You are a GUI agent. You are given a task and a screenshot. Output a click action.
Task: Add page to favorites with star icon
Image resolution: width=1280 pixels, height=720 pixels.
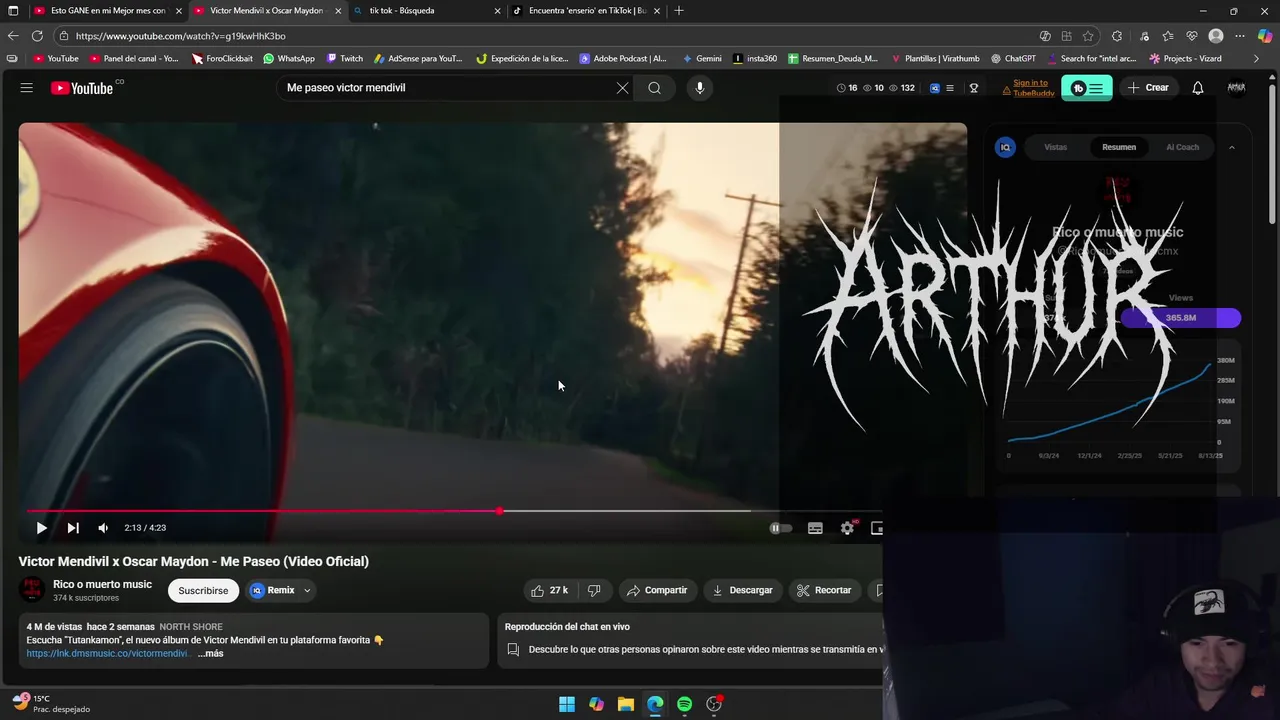[1088, 36]
